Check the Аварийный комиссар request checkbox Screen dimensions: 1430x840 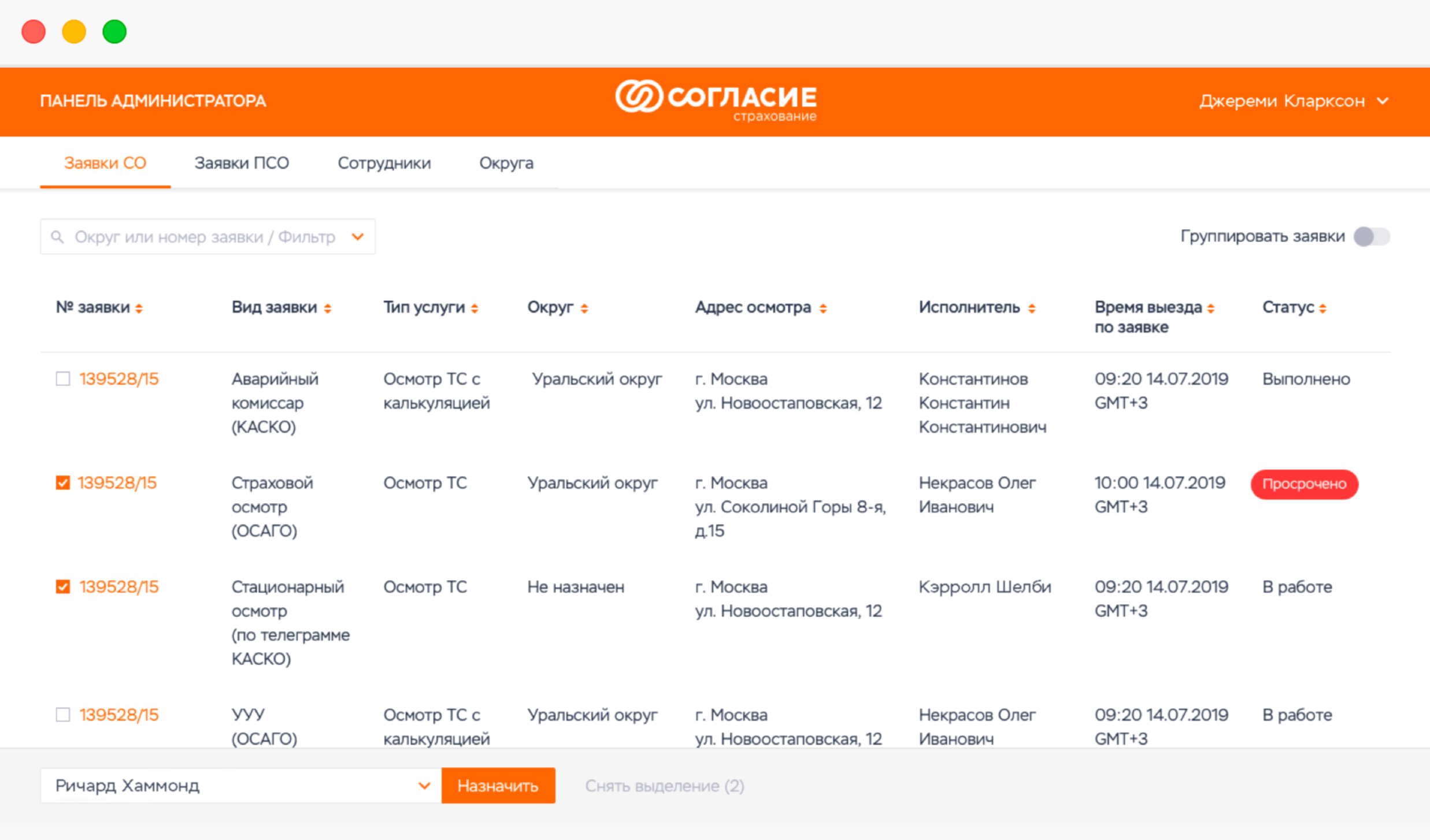63,379
